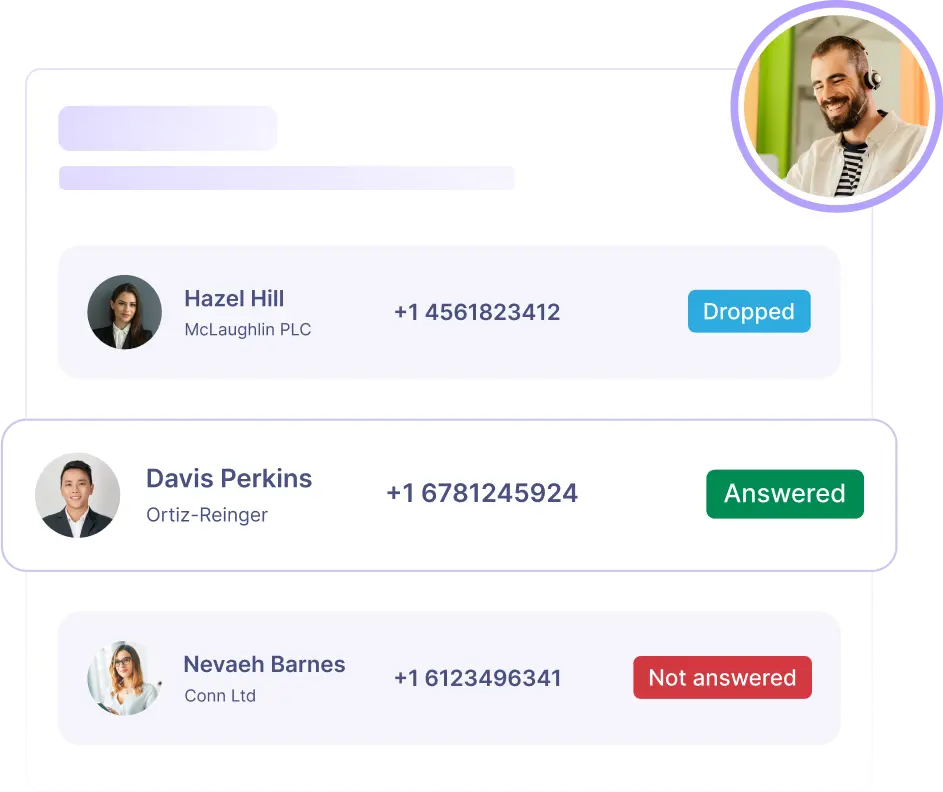
Task: Select phone number +1 6781245924
Action: [x=482, y=493]
